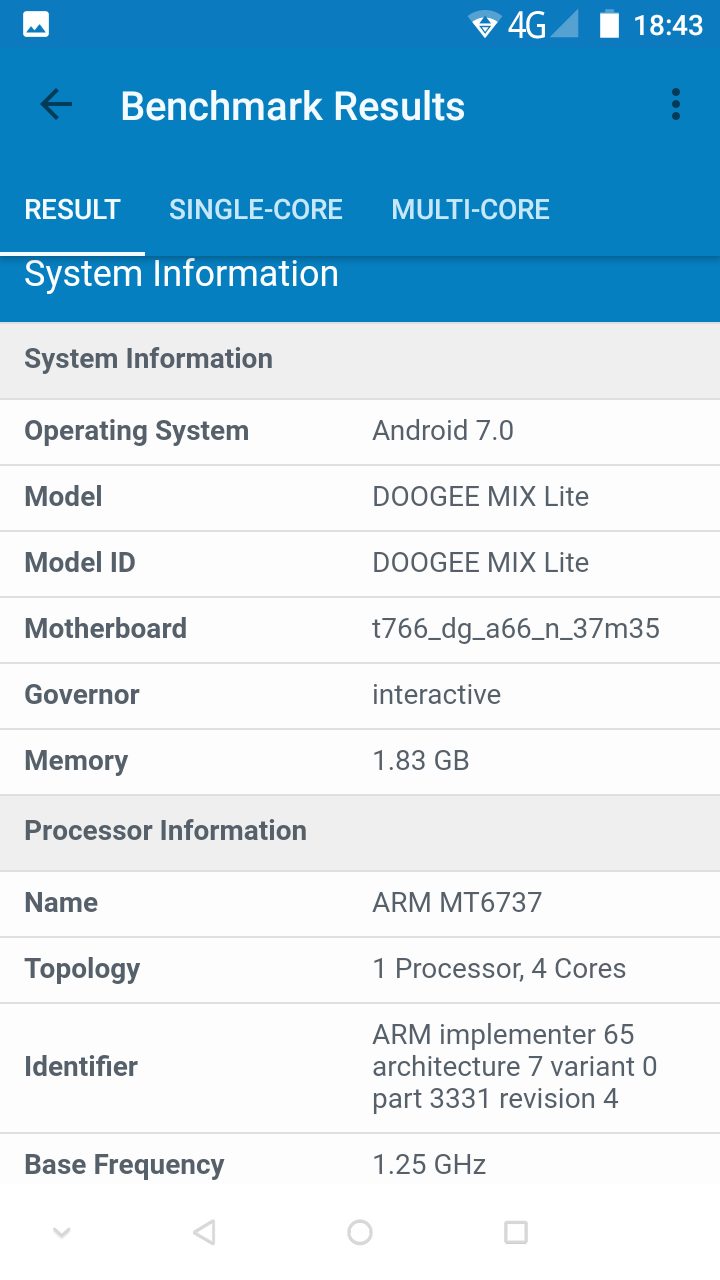The width and height of the screenshot is (720, 1280).
Task: Tap the Wi-Fi status icon
Action: pos(484,25)
